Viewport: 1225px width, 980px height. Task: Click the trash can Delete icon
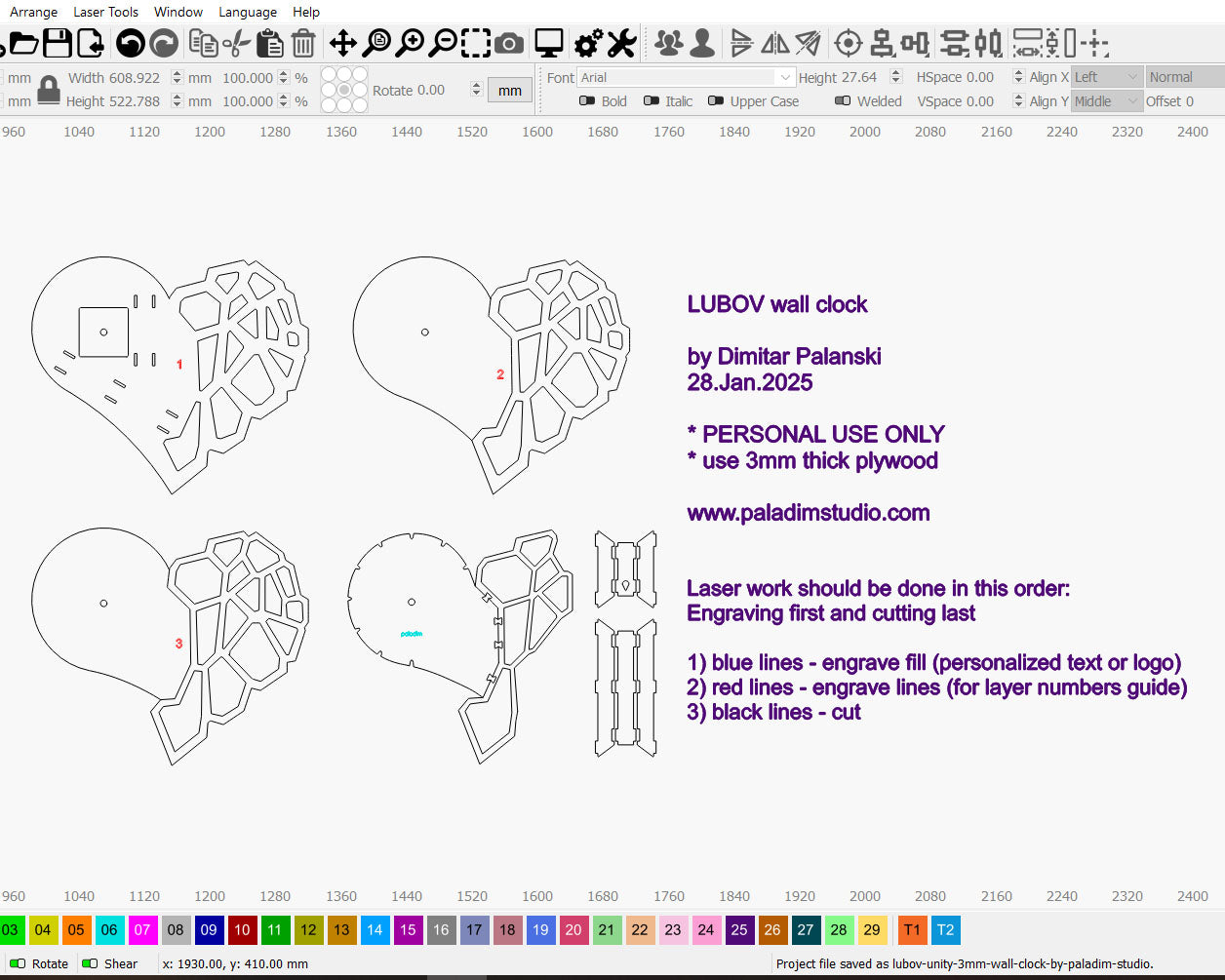coord(303,43)
